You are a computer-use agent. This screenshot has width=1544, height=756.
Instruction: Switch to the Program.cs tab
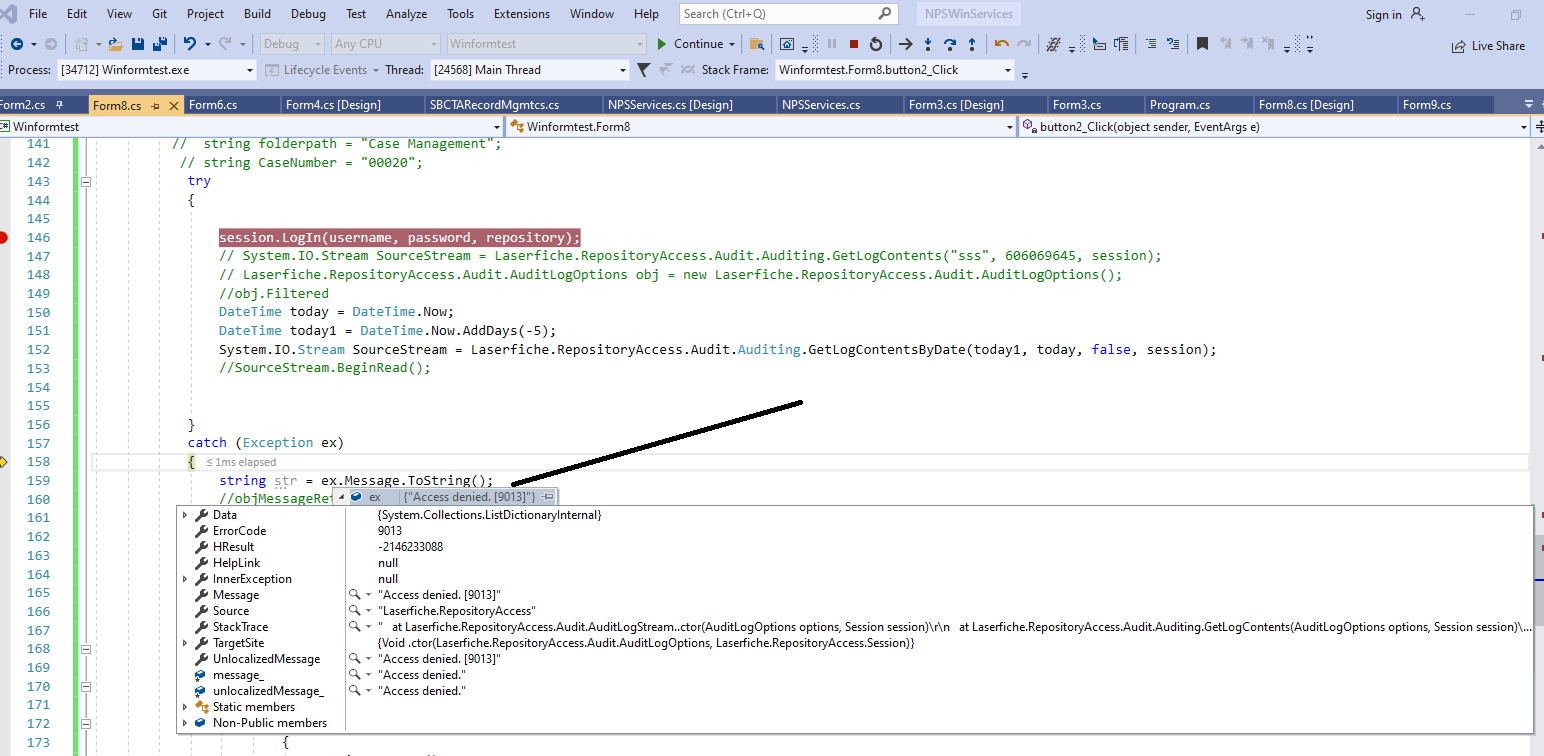pyautogui.click(x=1179, y=105)
